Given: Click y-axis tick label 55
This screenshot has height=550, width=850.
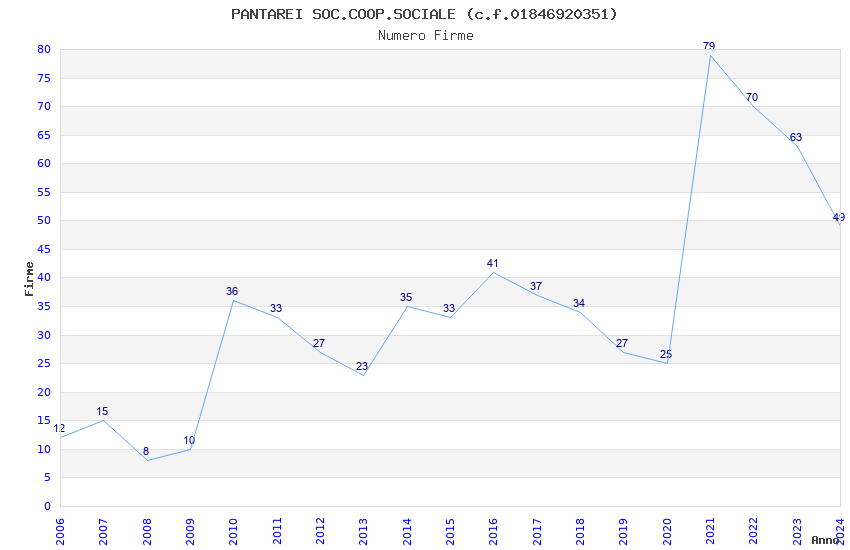Looking at the screenshot, I should pyautogui.click(x=44, y=192).
